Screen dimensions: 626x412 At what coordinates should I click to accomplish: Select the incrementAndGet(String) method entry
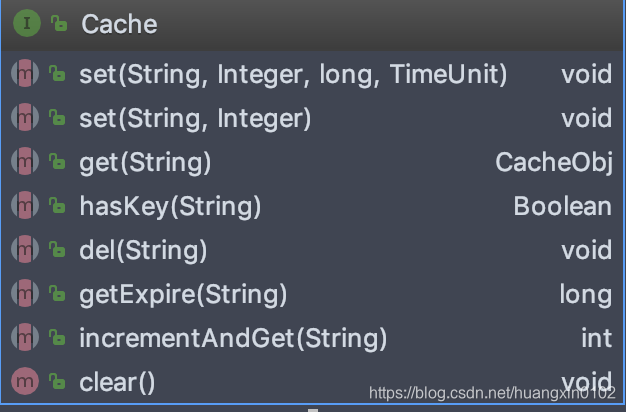click(313, 337)
